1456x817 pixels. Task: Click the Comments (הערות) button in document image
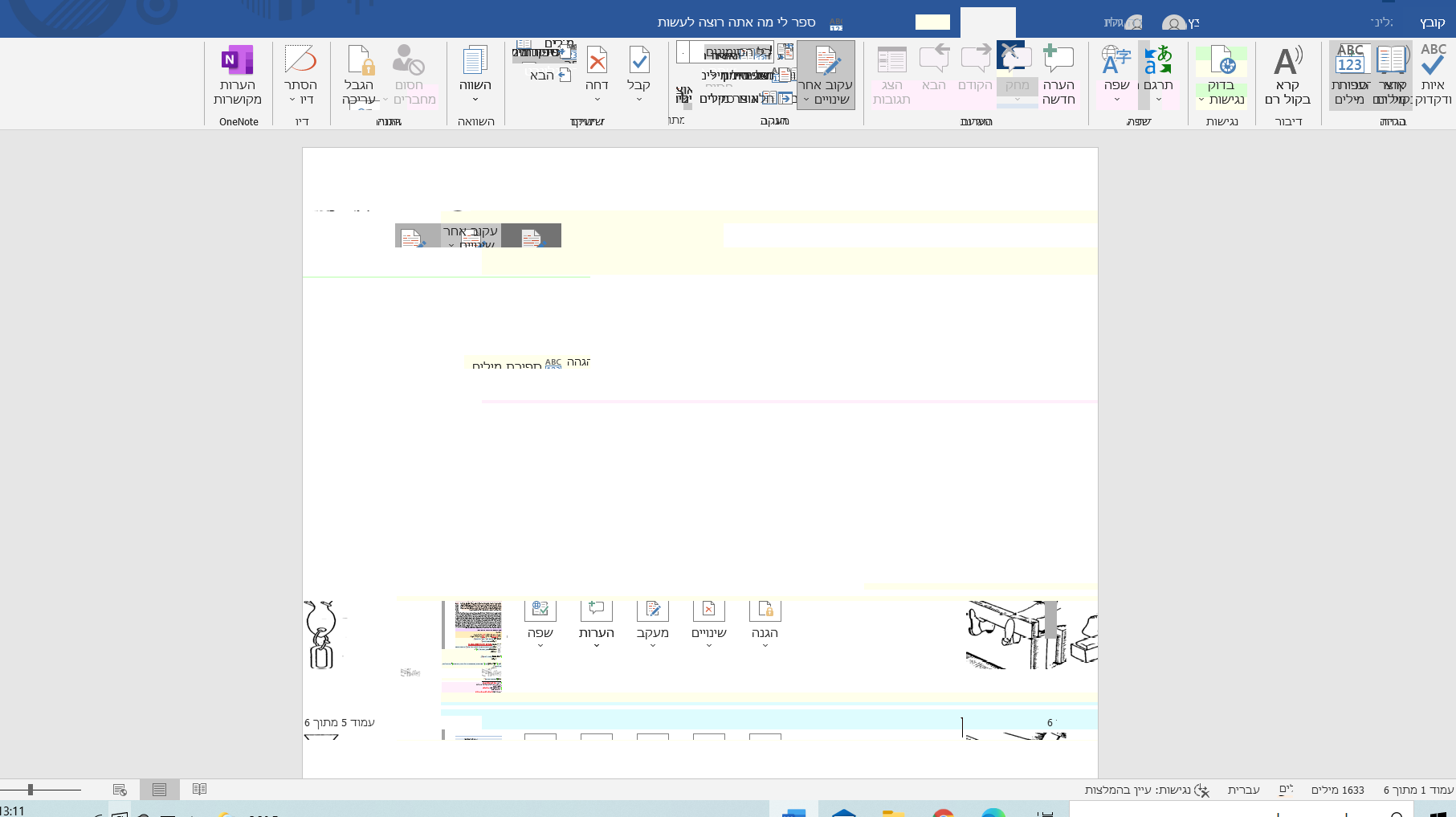[x=597, y=624]
